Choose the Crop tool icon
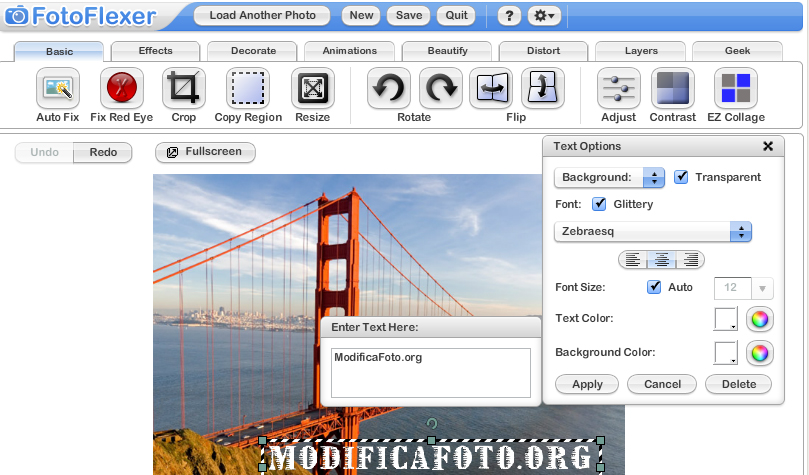 (184, 89)
